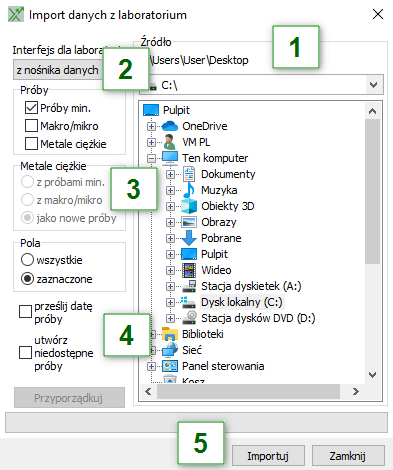Select the Sieć tree label
Screen dimensions: 393x470
pyautogui.click(x=192, y=350)
